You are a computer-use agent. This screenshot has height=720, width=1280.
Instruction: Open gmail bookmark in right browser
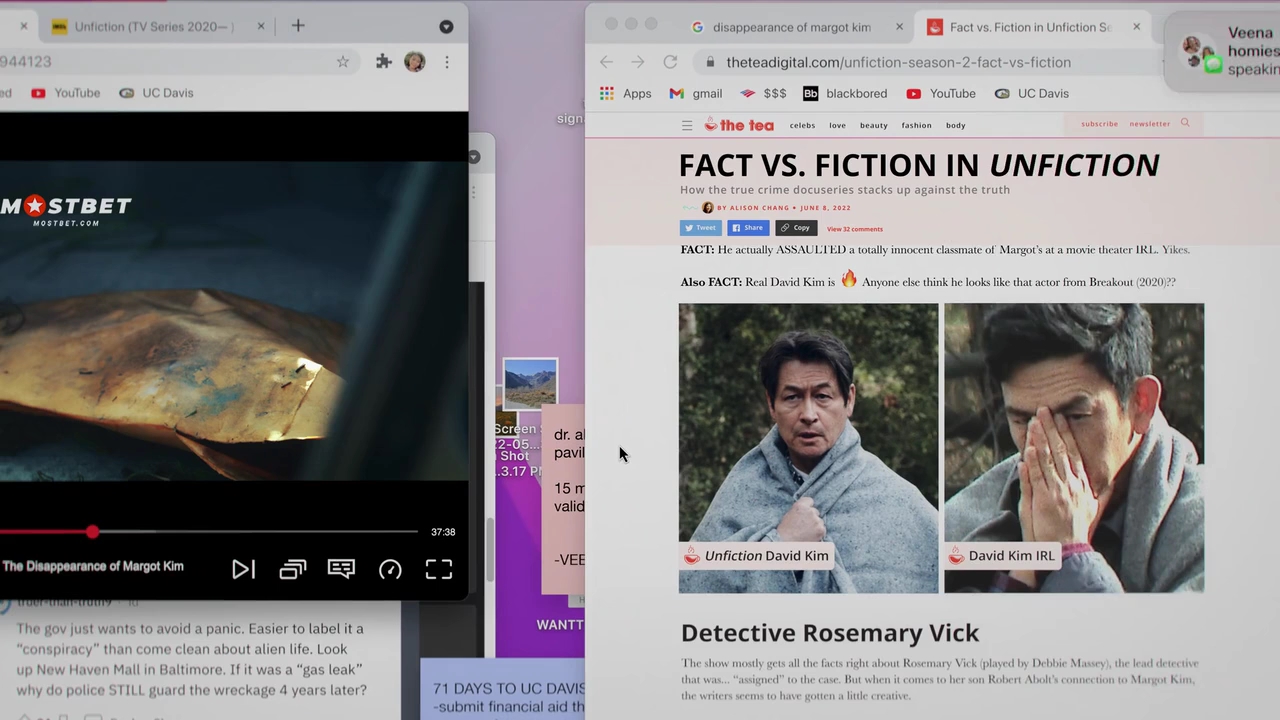pyautogui.click(x=696, y=93)
